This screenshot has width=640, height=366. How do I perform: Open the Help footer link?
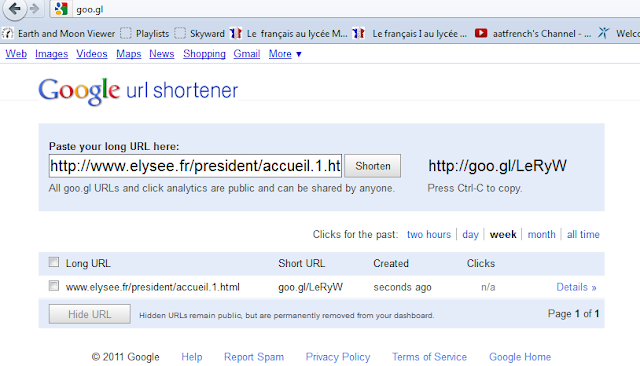[192, 357]
